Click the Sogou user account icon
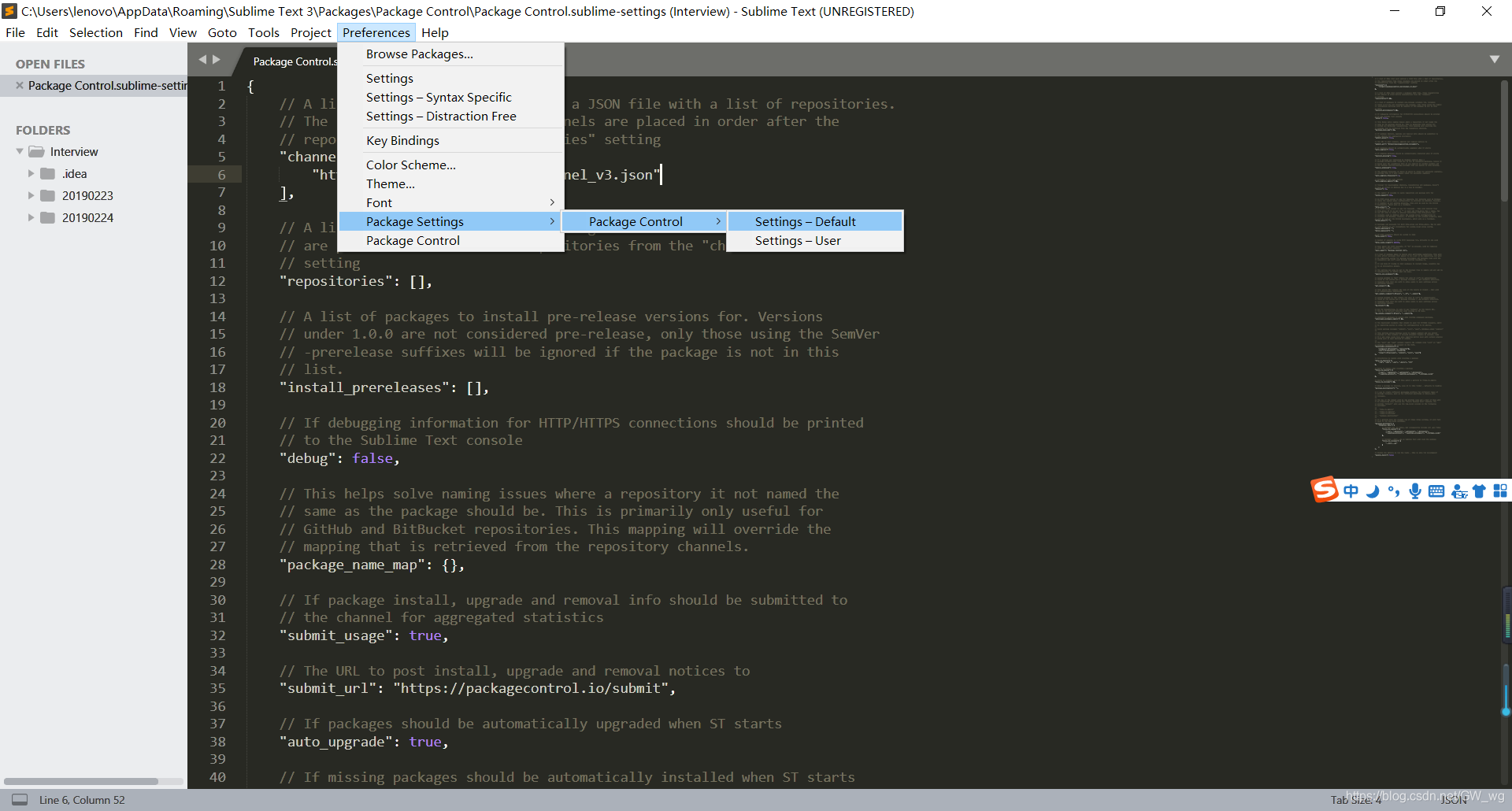Viewport: 1512px width, 811px height. pos(1458,491)
